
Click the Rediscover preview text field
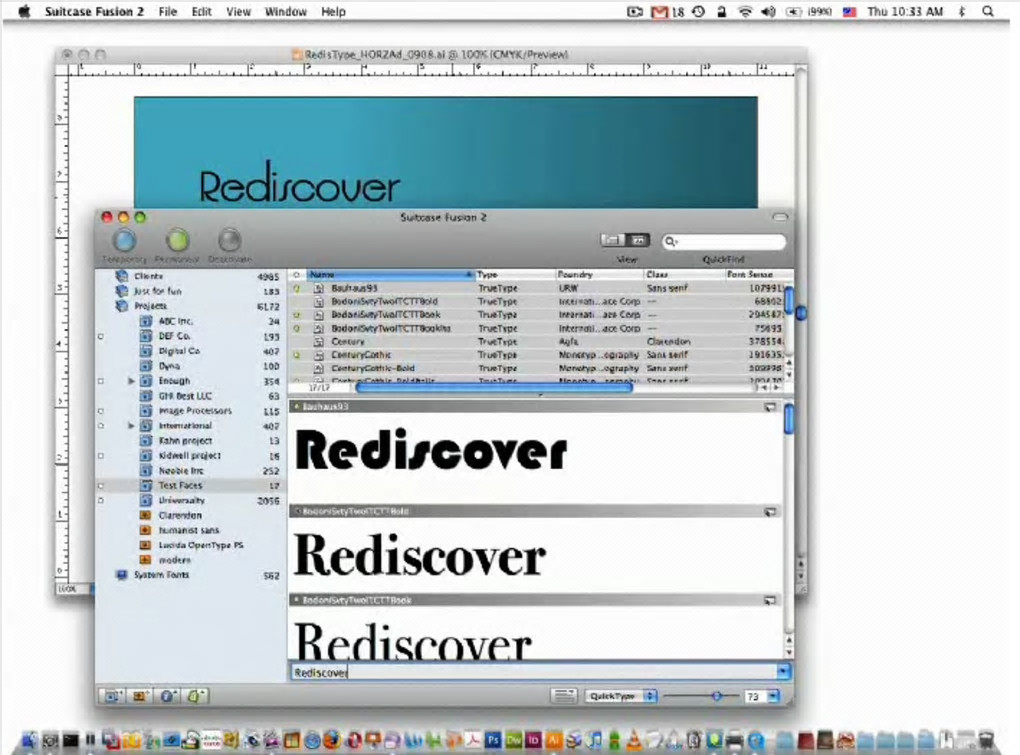[x=533, y=672]
